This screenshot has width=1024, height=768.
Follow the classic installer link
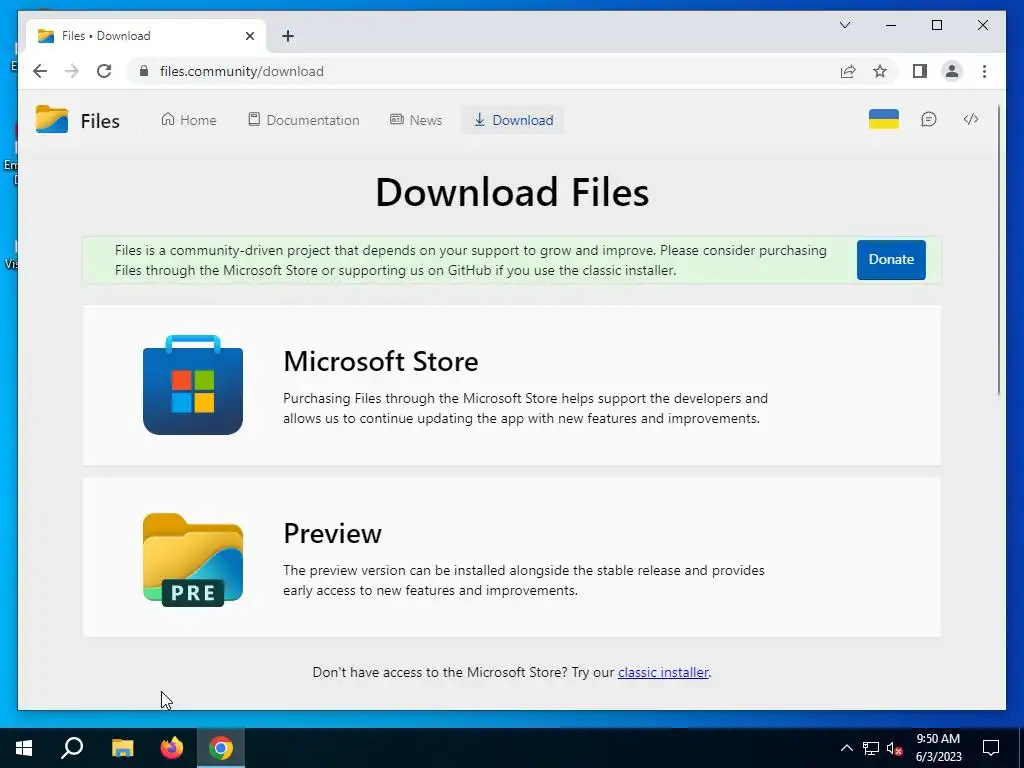tap(663, 672)
